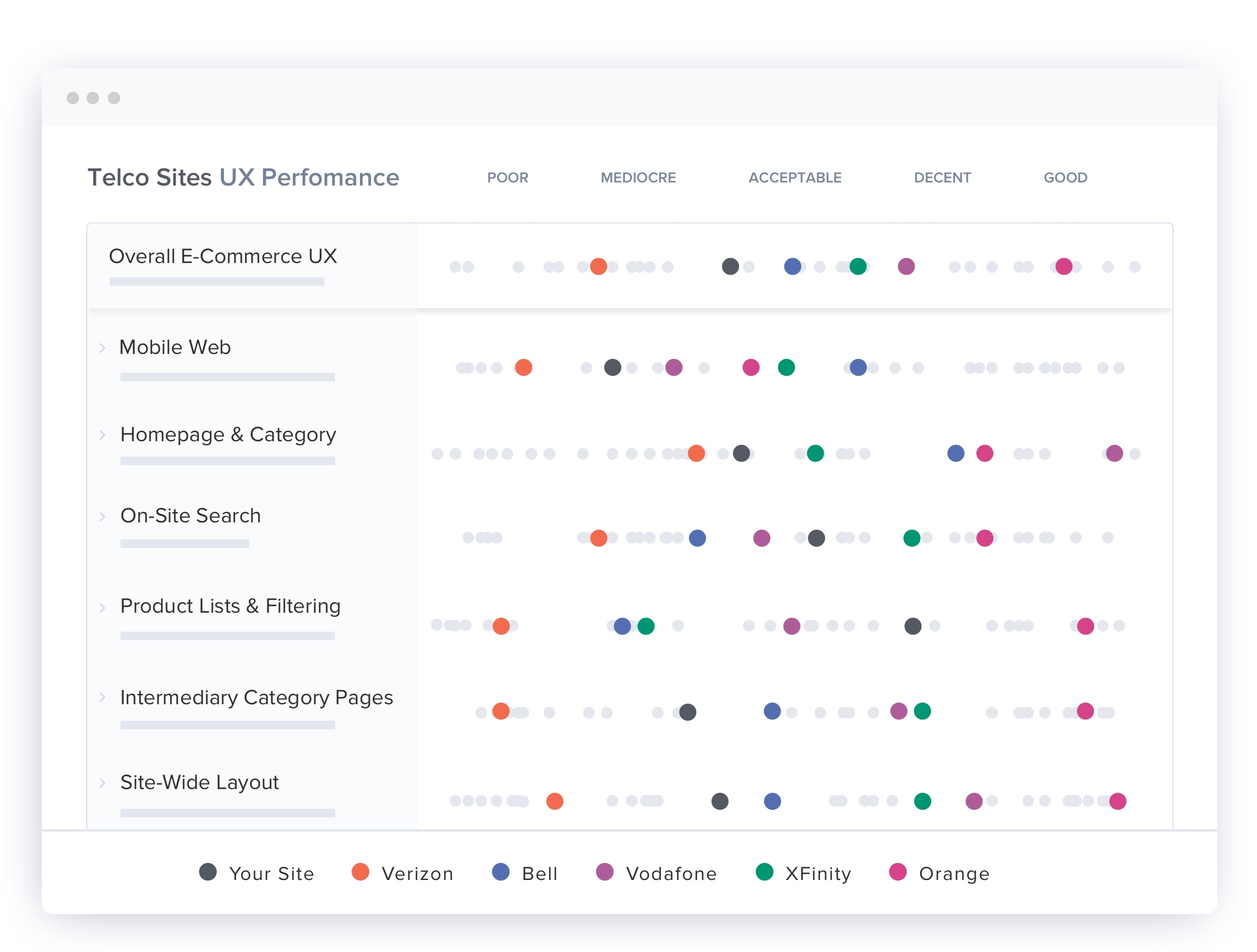Expand Product Lists & Filtering chevron
Screen dimensions: 1257x952
pos(103,607)
